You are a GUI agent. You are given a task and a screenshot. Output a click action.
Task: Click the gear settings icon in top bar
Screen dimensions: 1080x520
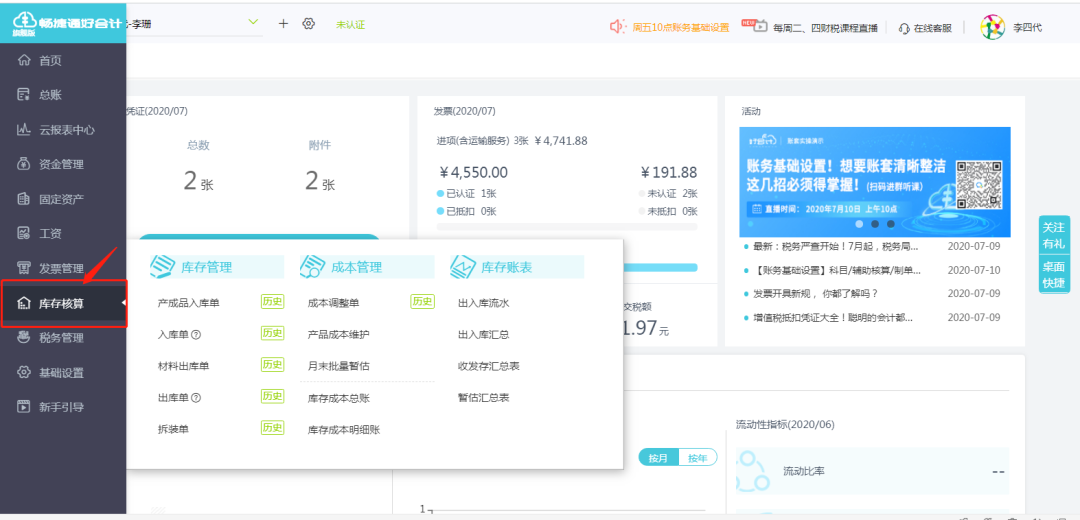pyautogui.click(x=308, y=24)
